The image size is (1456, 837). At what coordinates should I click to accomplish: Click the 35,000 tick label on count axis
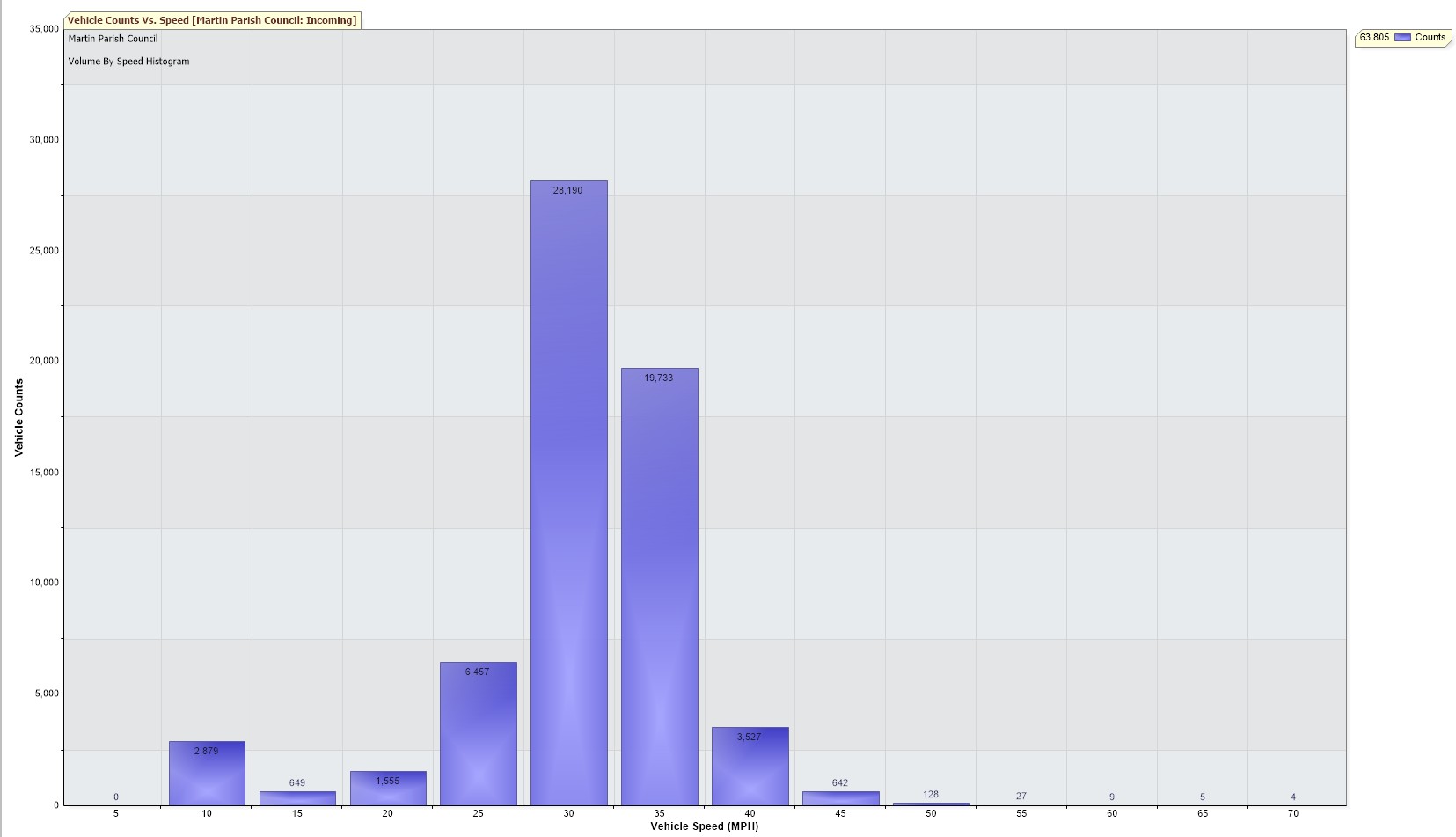click(44, 29)
